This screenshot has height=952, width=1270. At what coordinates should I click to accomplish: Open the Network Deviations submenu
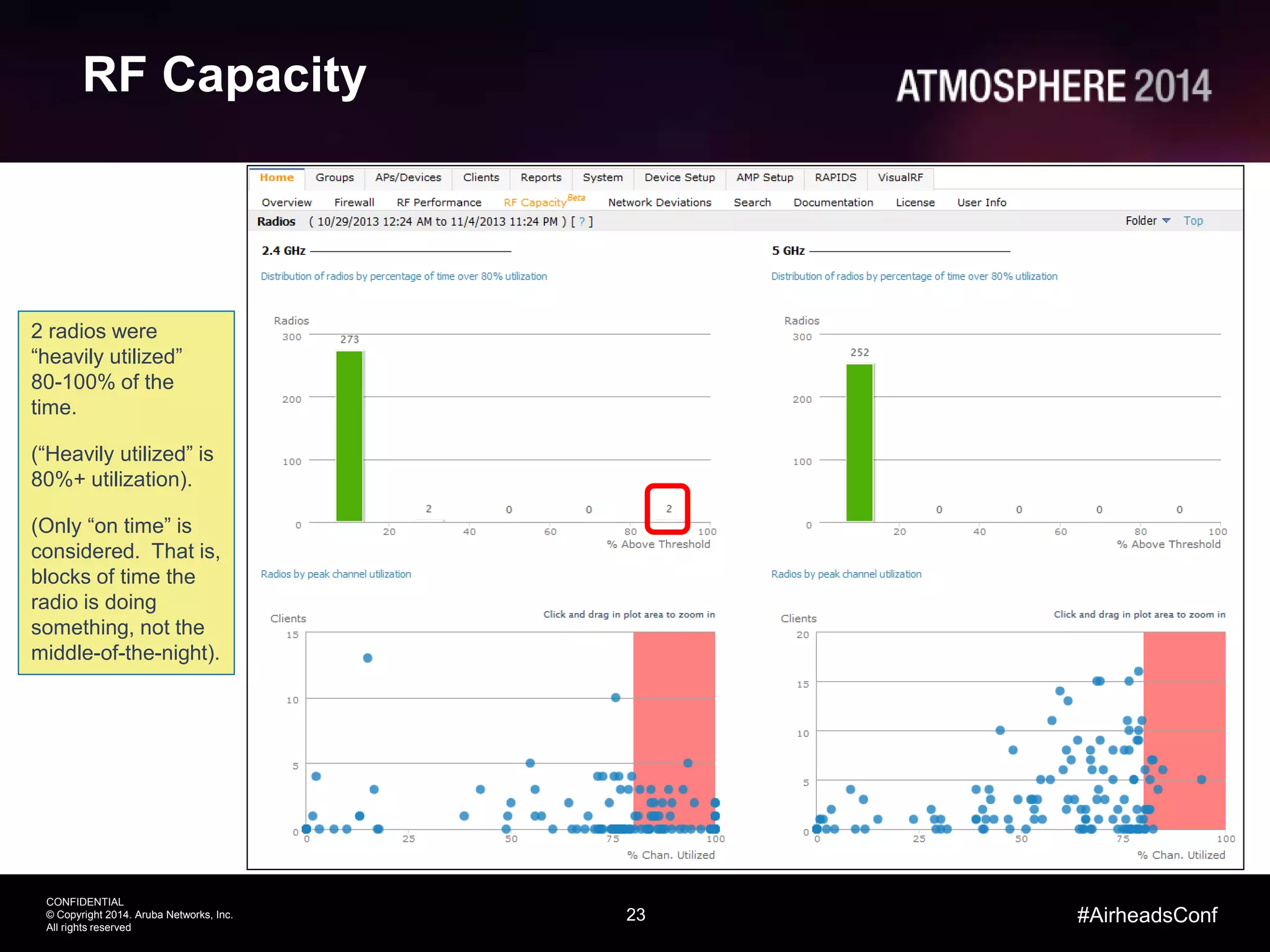tap(659, 203)
